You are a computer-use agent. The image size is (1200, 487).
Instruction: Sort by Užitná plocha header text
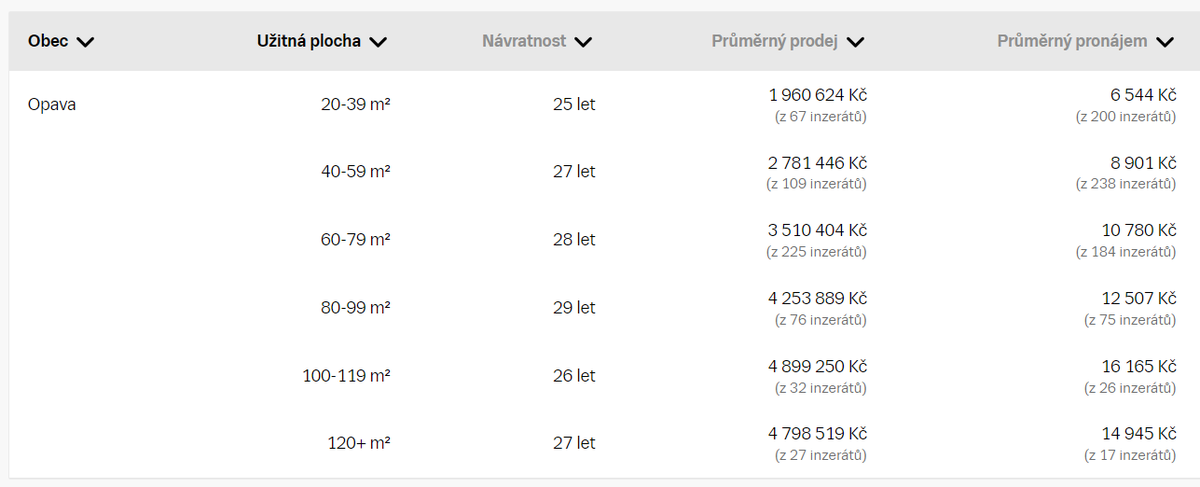coord(308,41)
